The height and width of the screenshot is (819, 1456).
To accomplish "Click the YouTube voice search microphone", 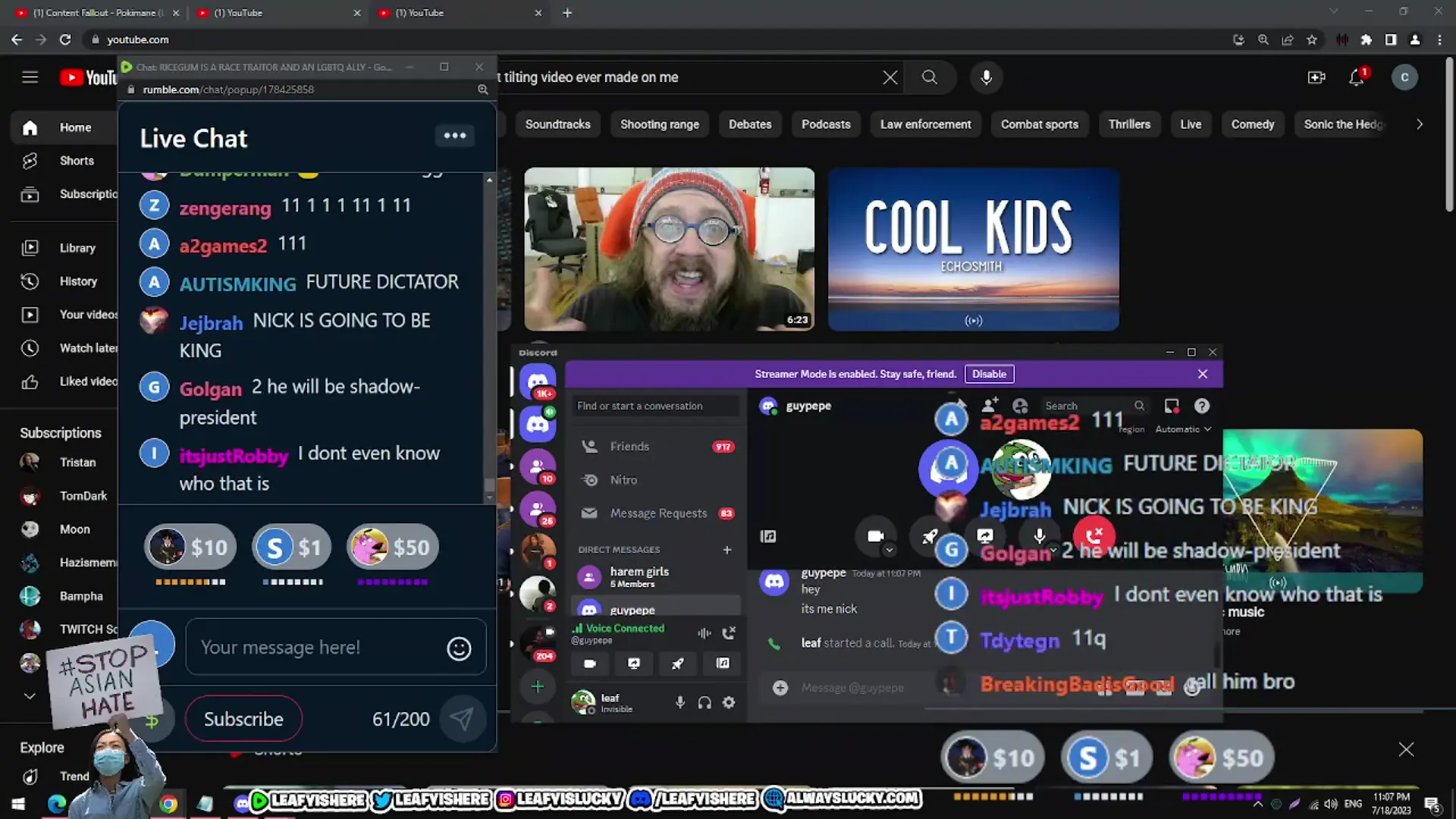I will [x=986, y=77].
